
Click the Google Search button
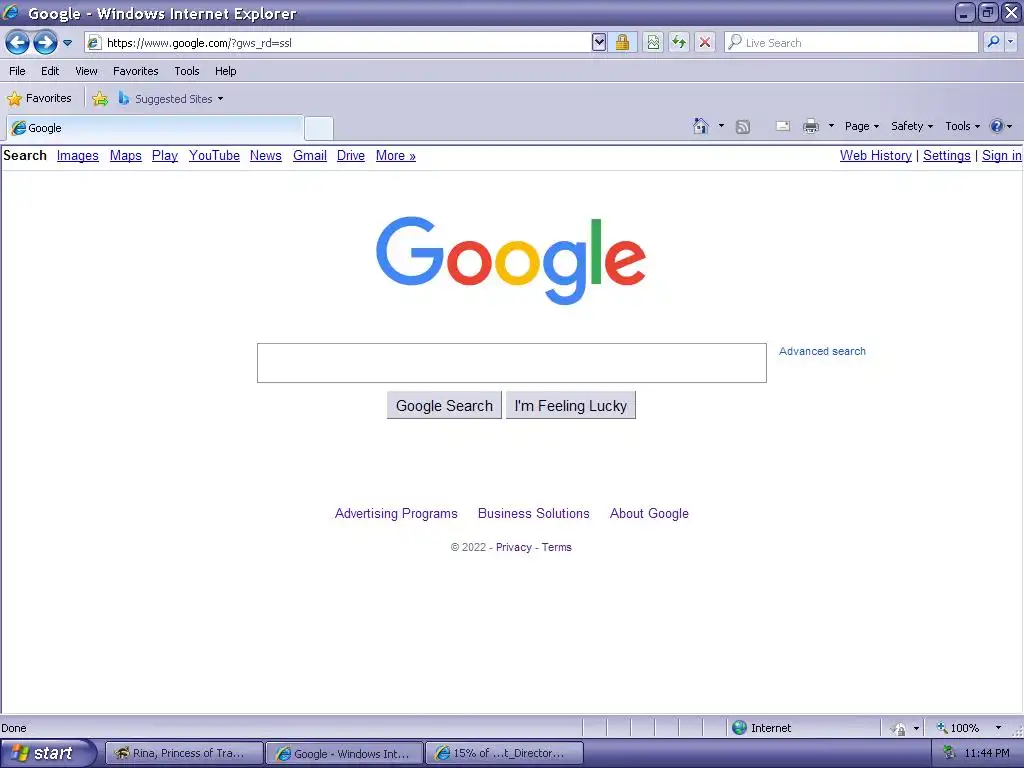(x=444, y=406)
